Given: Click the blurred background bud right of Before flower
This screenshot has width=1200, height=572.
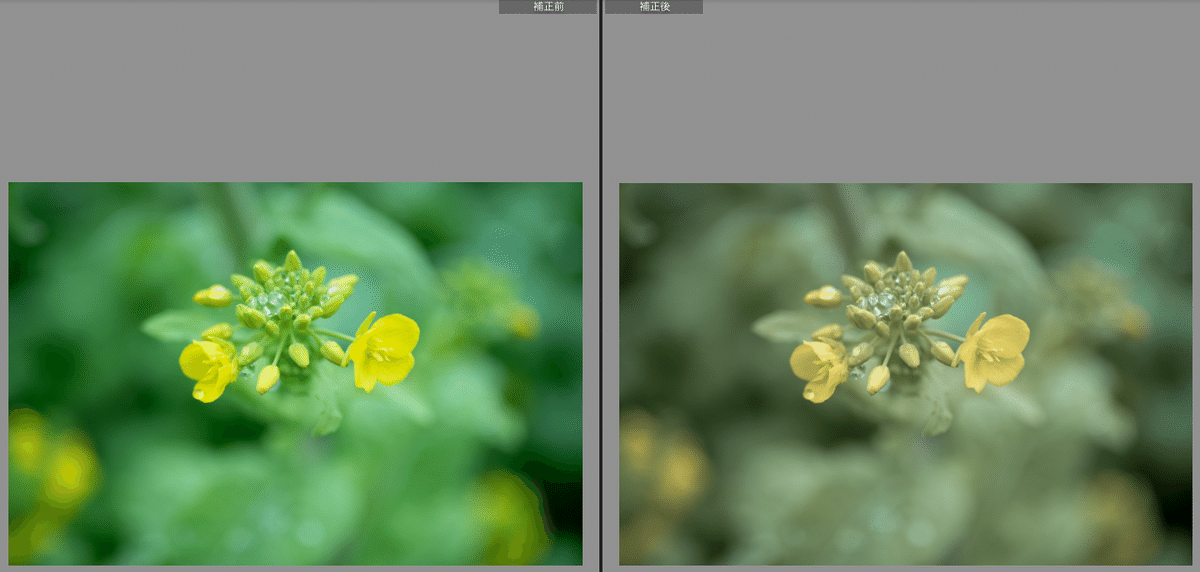Looking at the screenshot, I should point(520,320).
